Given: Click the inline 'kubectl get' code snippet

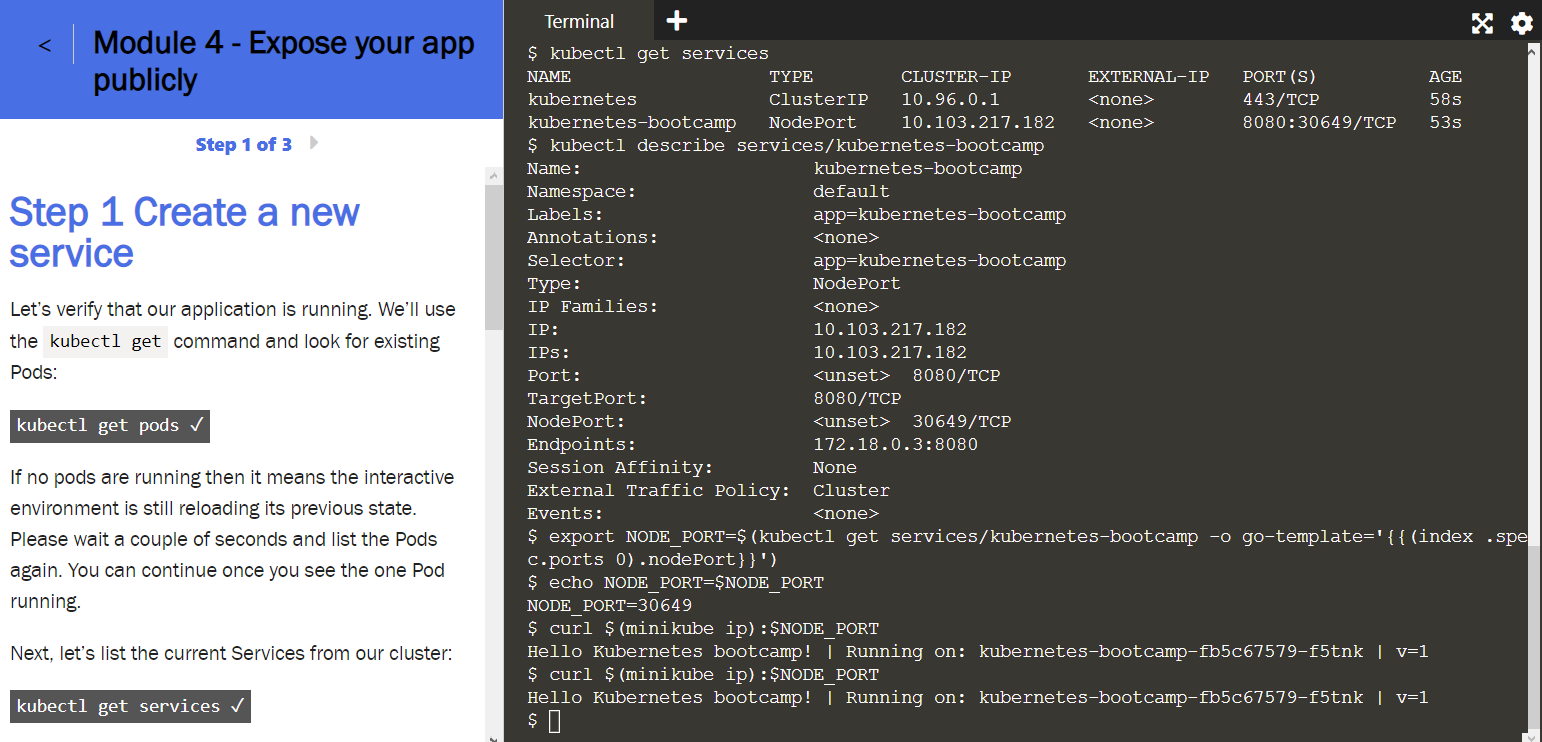Looking at the screenshot, I should (105, 341).
